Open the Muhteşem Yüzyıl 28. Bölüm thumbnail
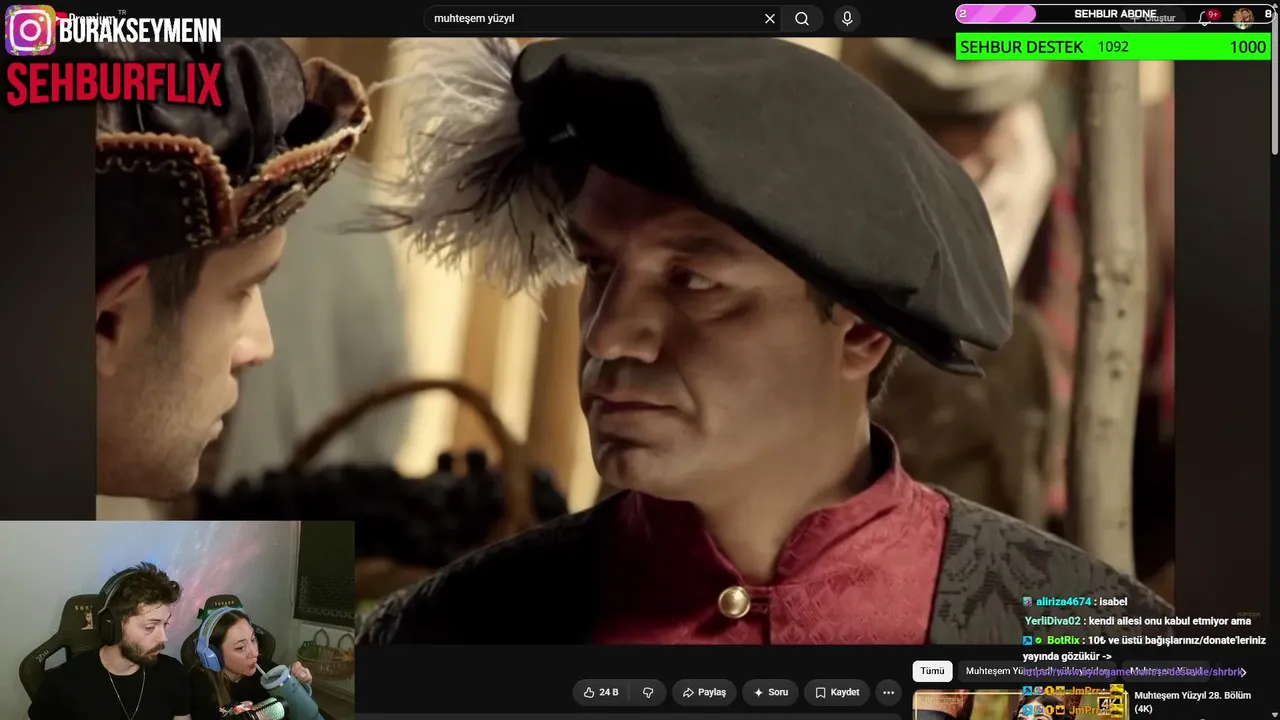This screenshot has width=1280, height=720. point(1020,704)
